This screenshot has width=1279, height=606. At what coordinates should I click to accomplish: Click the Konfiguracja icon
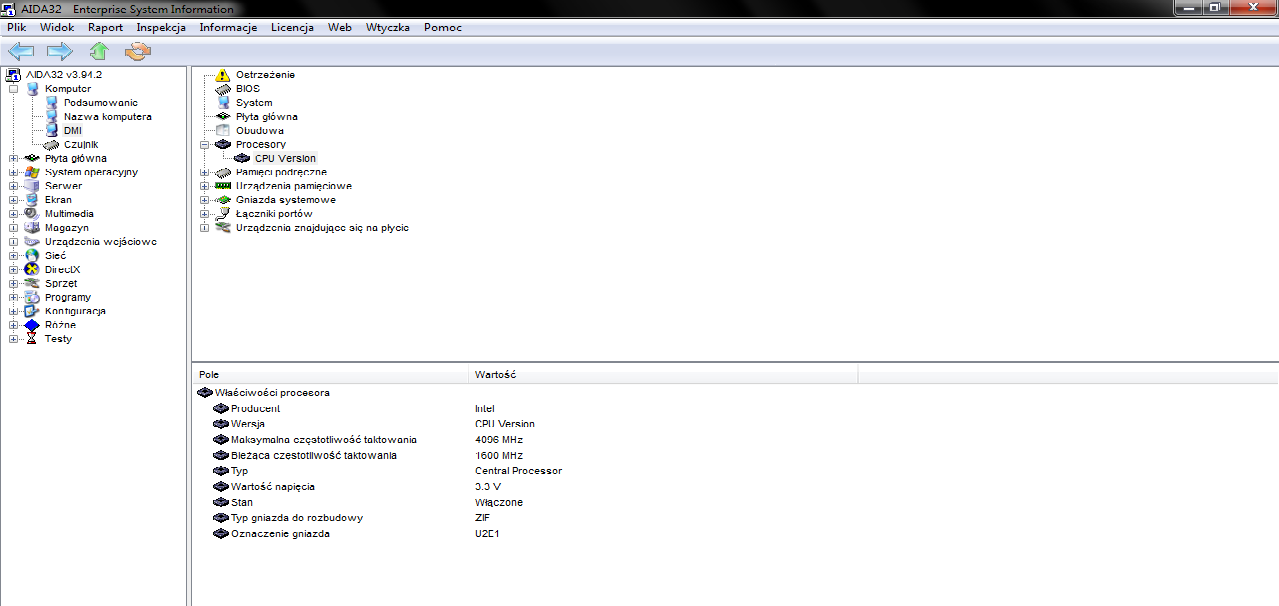click(32, 311)
